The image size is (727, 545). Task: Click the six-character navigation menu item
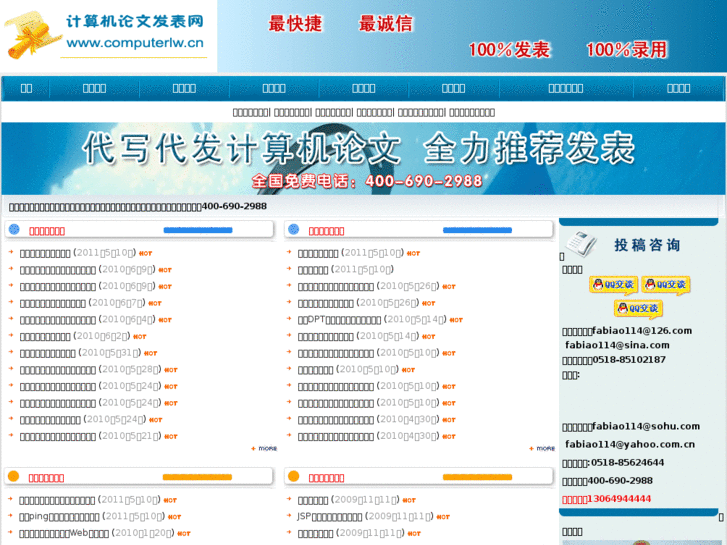coord(566,88)
